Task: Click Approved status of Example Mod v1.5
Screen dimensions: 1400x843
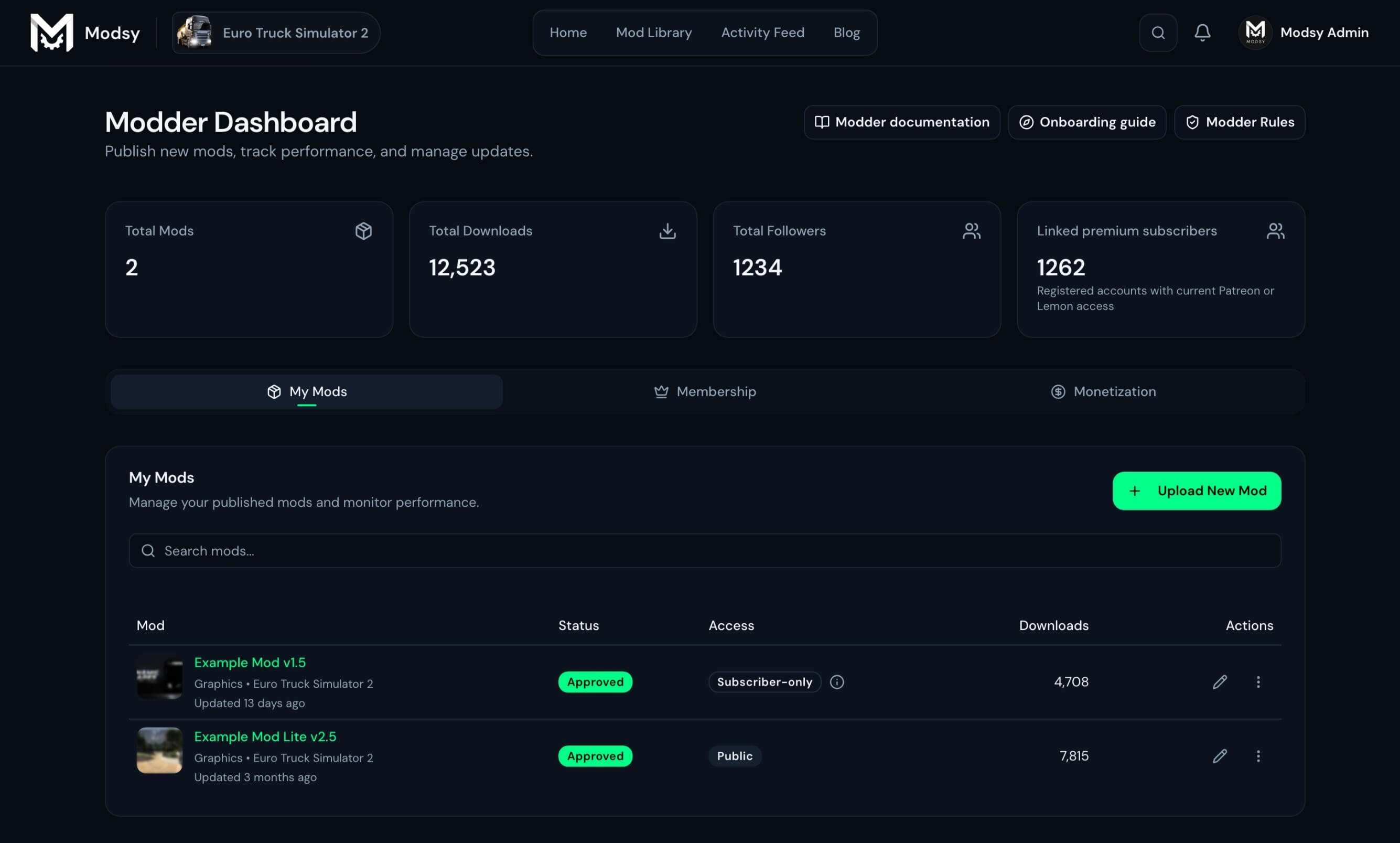Action: (595, 681)
